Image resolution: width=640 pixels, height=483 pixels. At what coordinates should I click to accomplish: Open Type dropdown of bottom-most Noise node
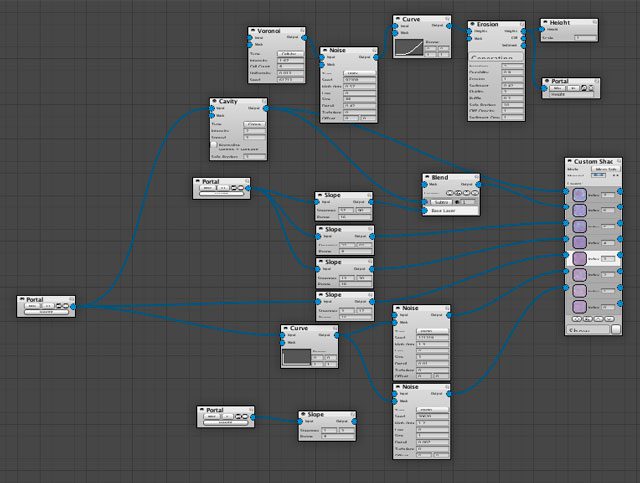click(x=433, y=410)
